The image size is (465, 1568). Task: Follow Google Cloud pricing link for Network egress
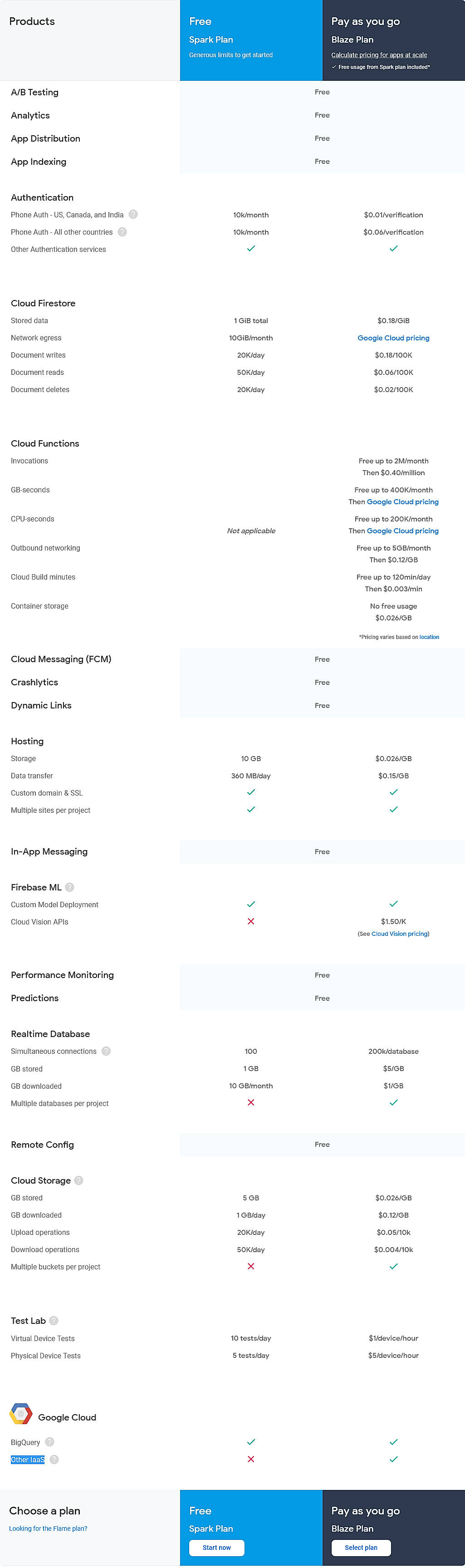pyautogui.click(x=393, y=338)
